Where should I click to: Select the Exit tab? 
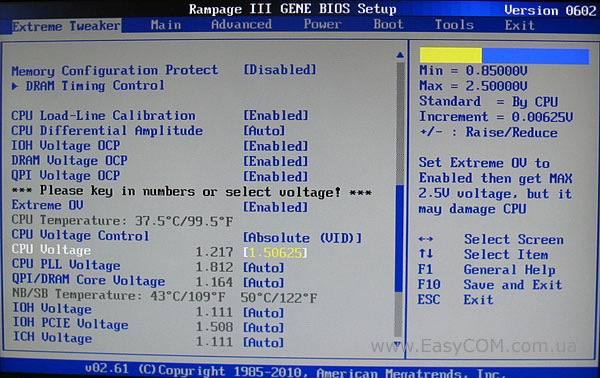click(519, 25)
